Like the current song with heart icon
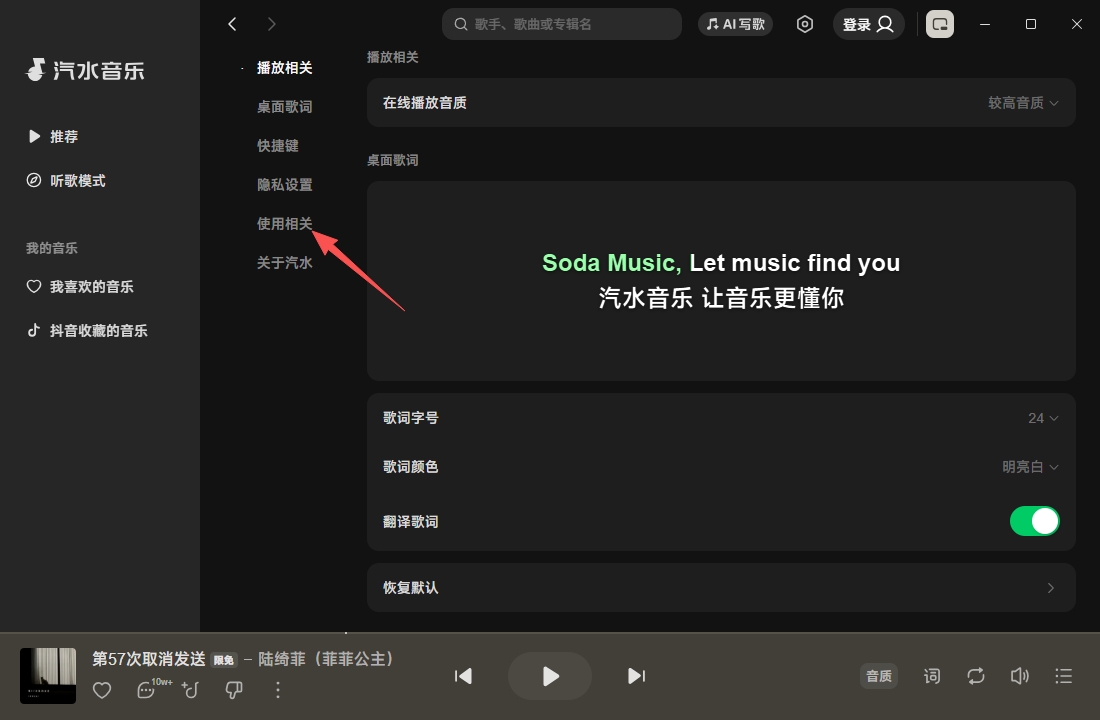This screenshot has width=1100, height=720. (x=102, y=691)
